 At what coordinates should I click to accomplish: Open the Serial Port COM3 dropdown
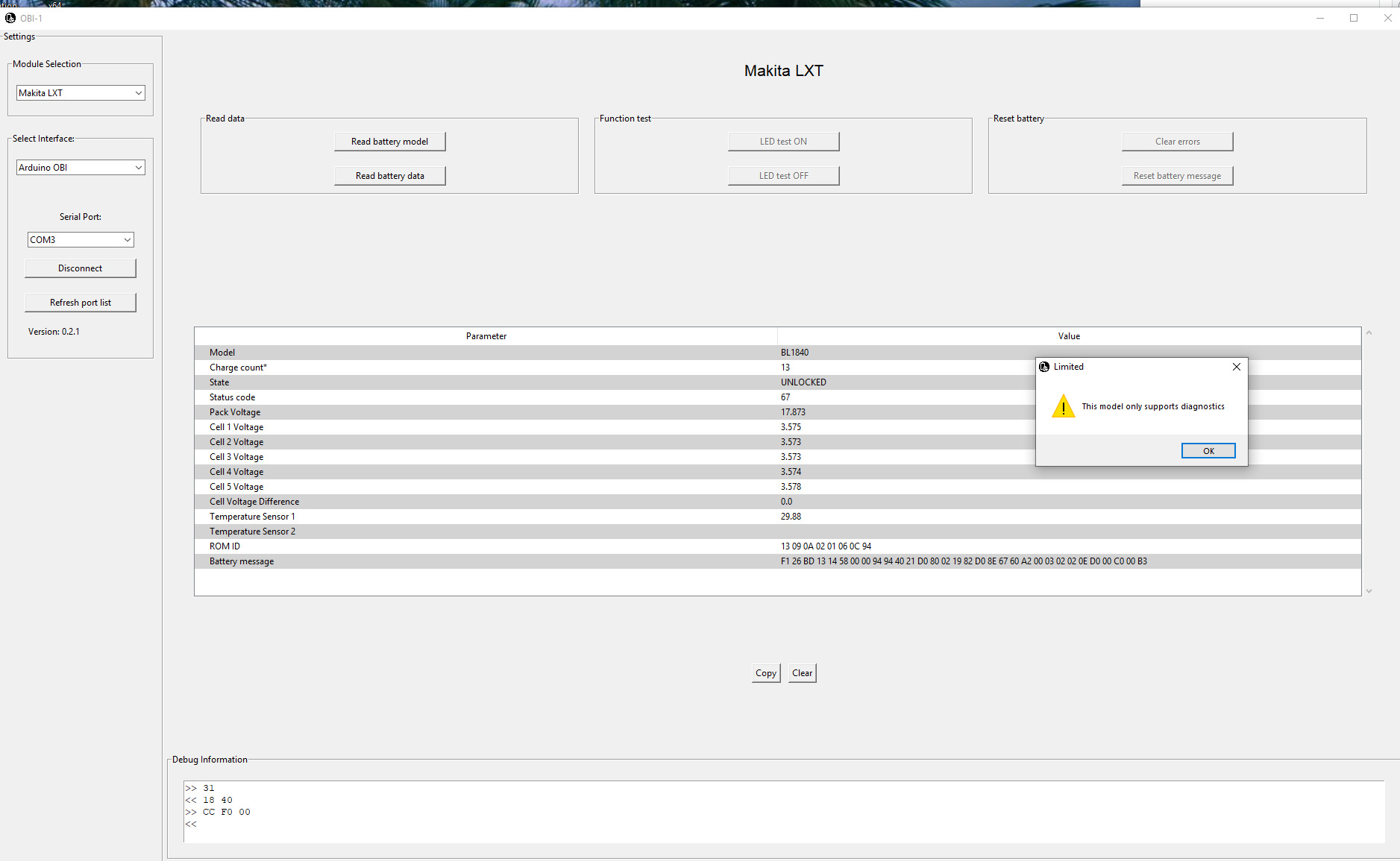81,240
